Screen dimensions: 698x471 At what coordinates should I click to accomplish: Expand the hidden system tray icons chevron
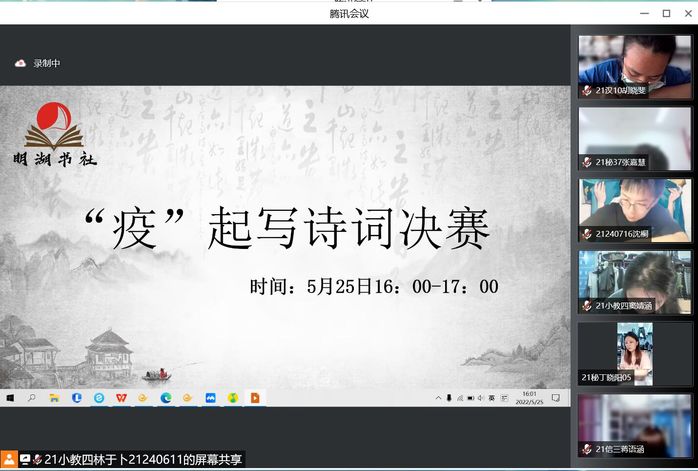436,398
